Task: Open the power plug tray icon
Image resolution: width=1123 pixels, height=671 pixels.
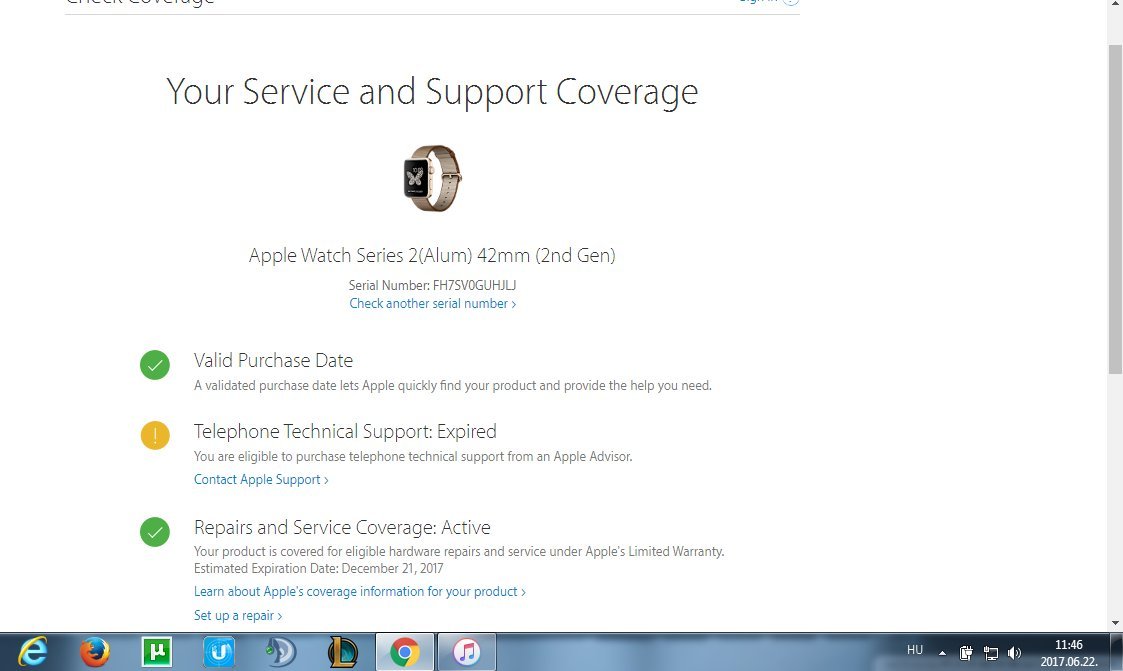Action: coord(965,652)
